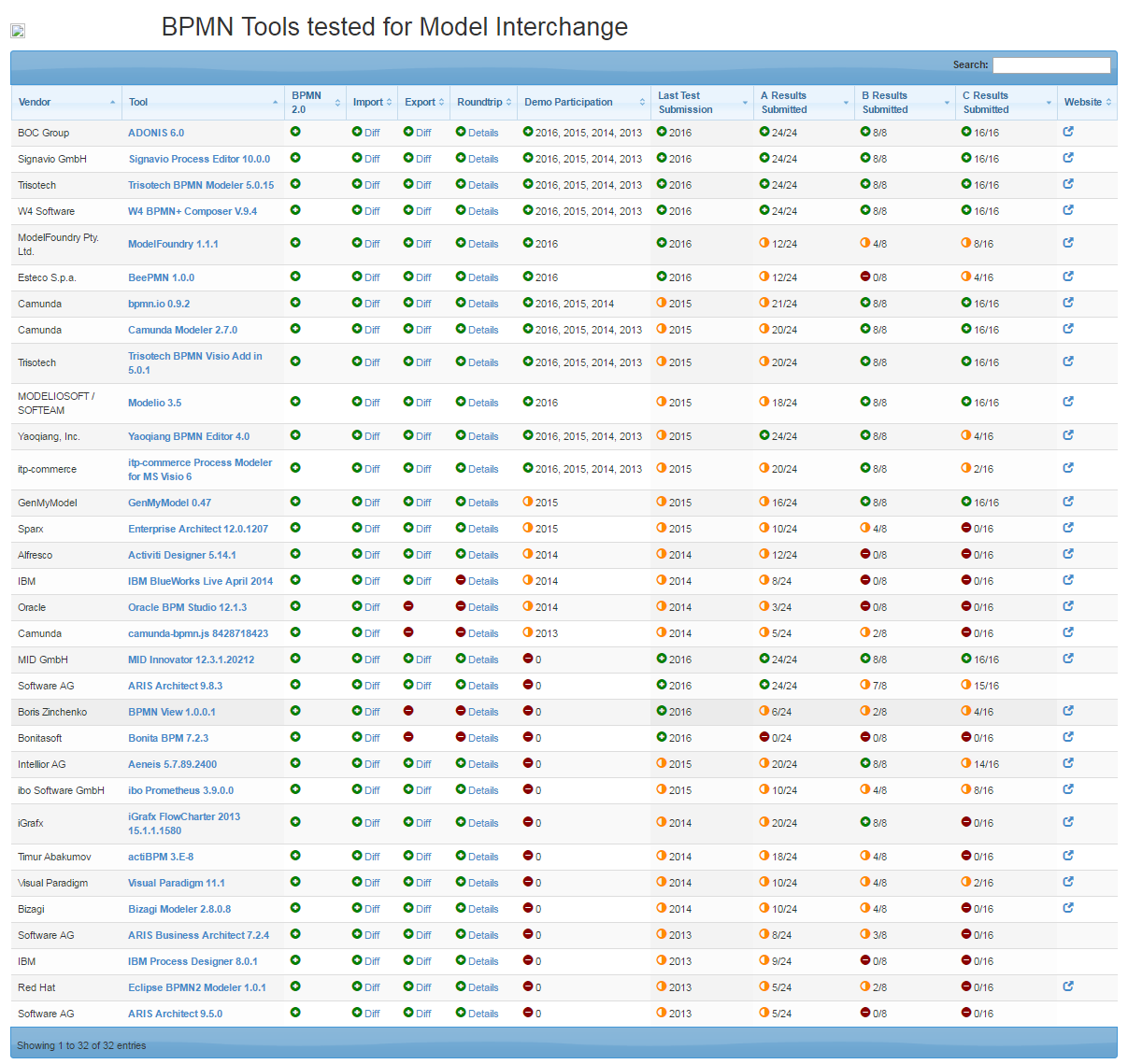1128x1064 pixels.
Task: Sort by Export column header
Action: pyautogui.click(x=424, y=103)
